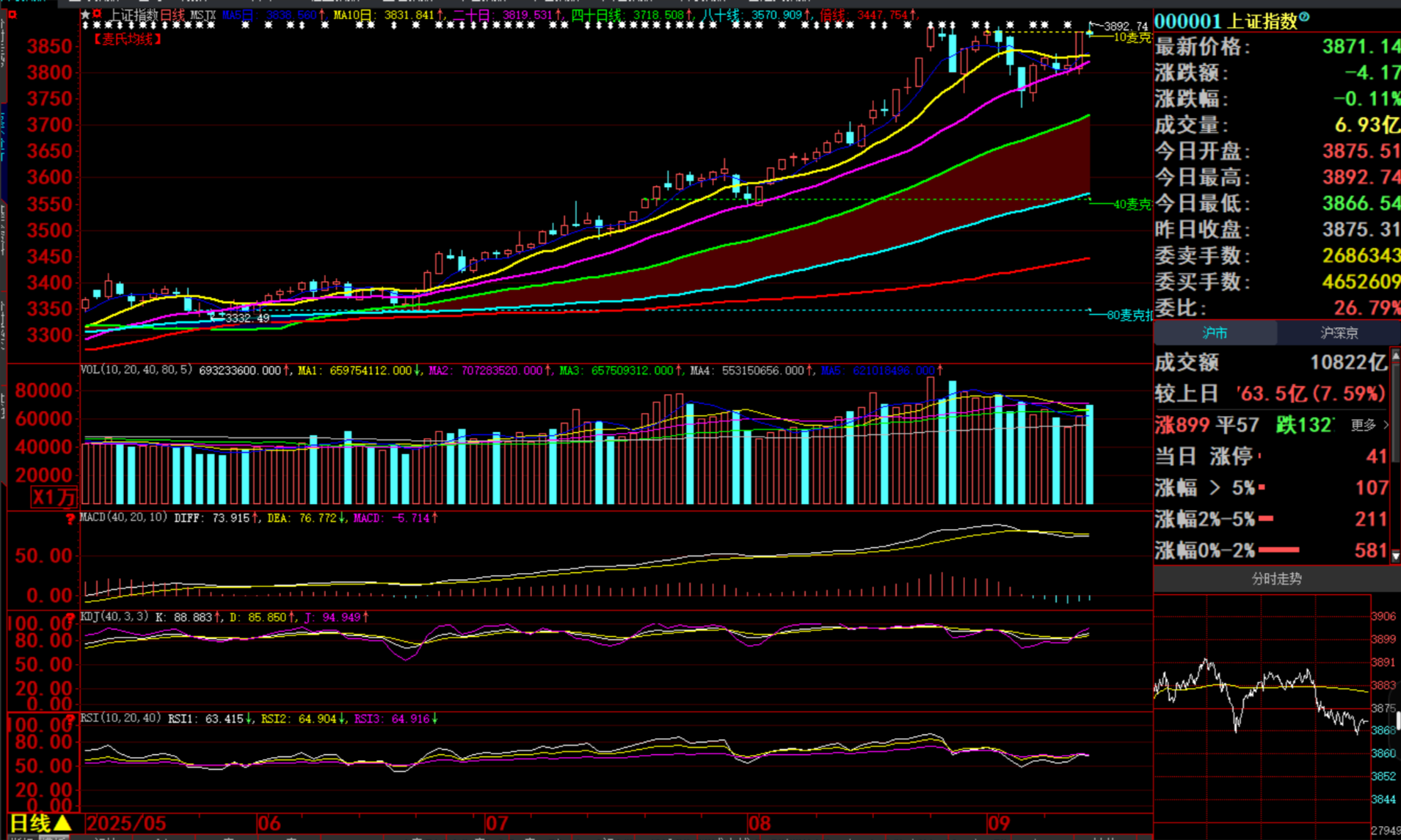Click the 3332.49 low price marker
This screenshot has width=1401, height=840.
247,318
